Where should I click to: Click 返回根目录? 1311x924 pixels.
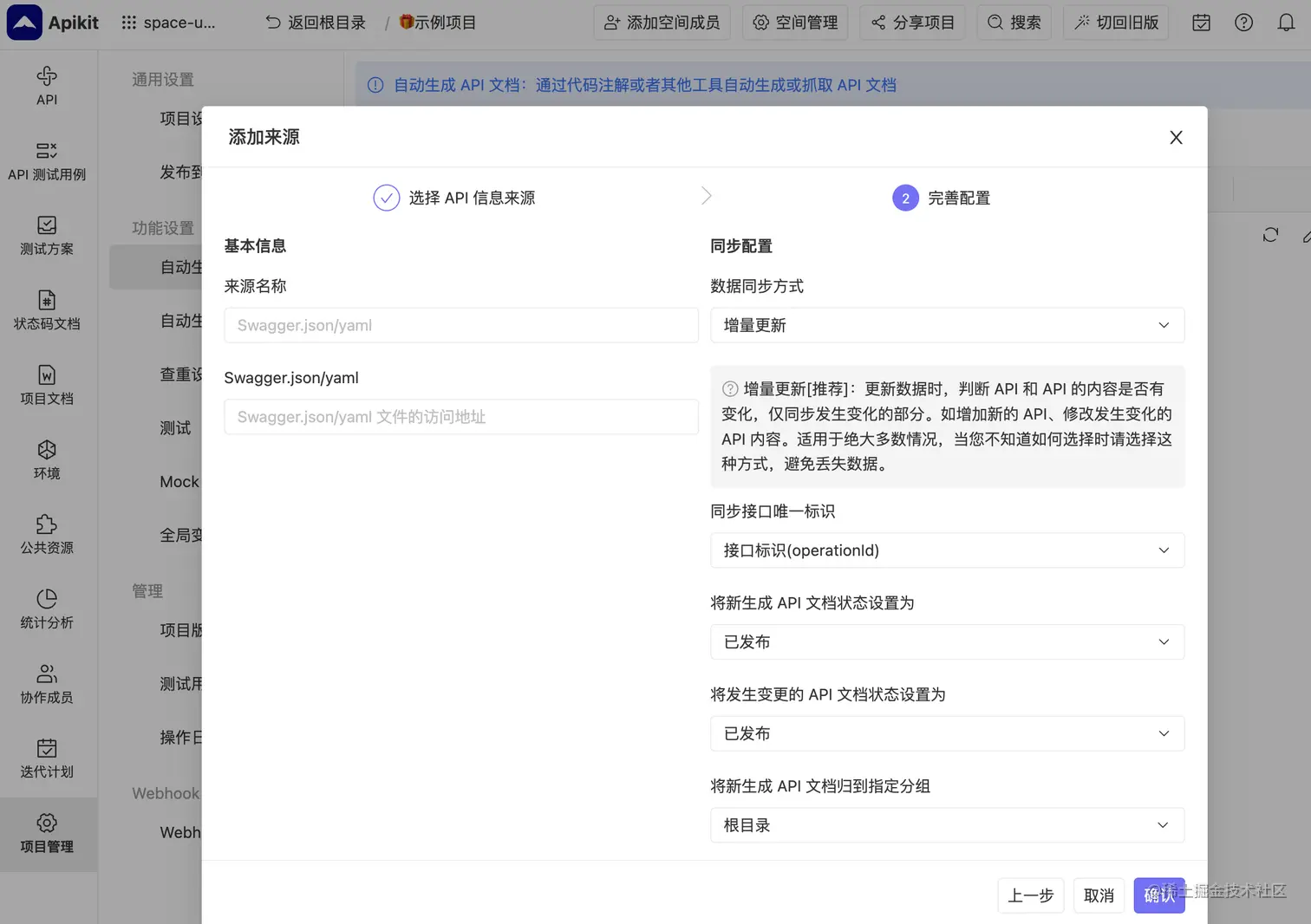(x=316, y=23)
